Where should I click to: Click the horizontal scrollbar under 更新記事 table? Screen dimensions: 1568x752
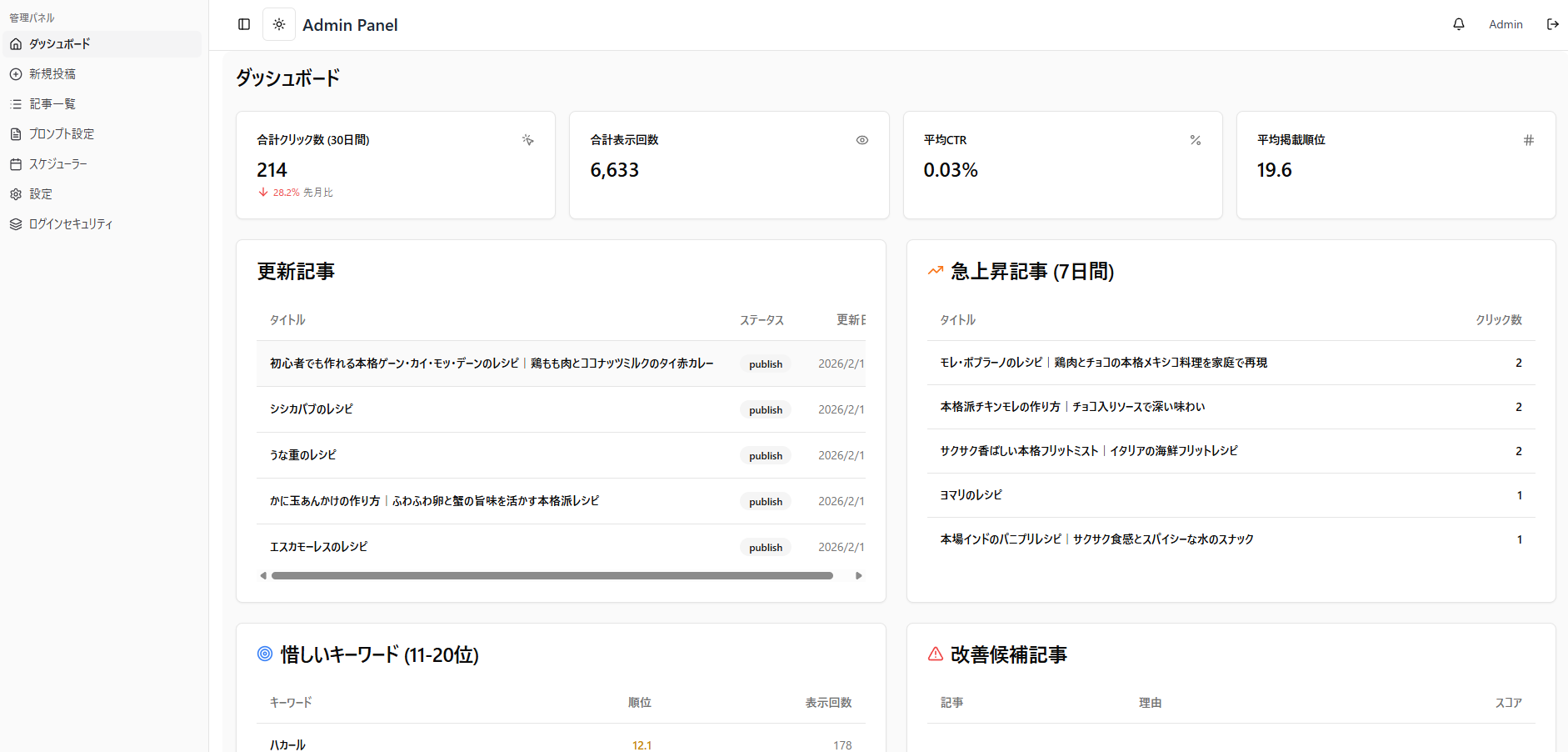[552, 575]
